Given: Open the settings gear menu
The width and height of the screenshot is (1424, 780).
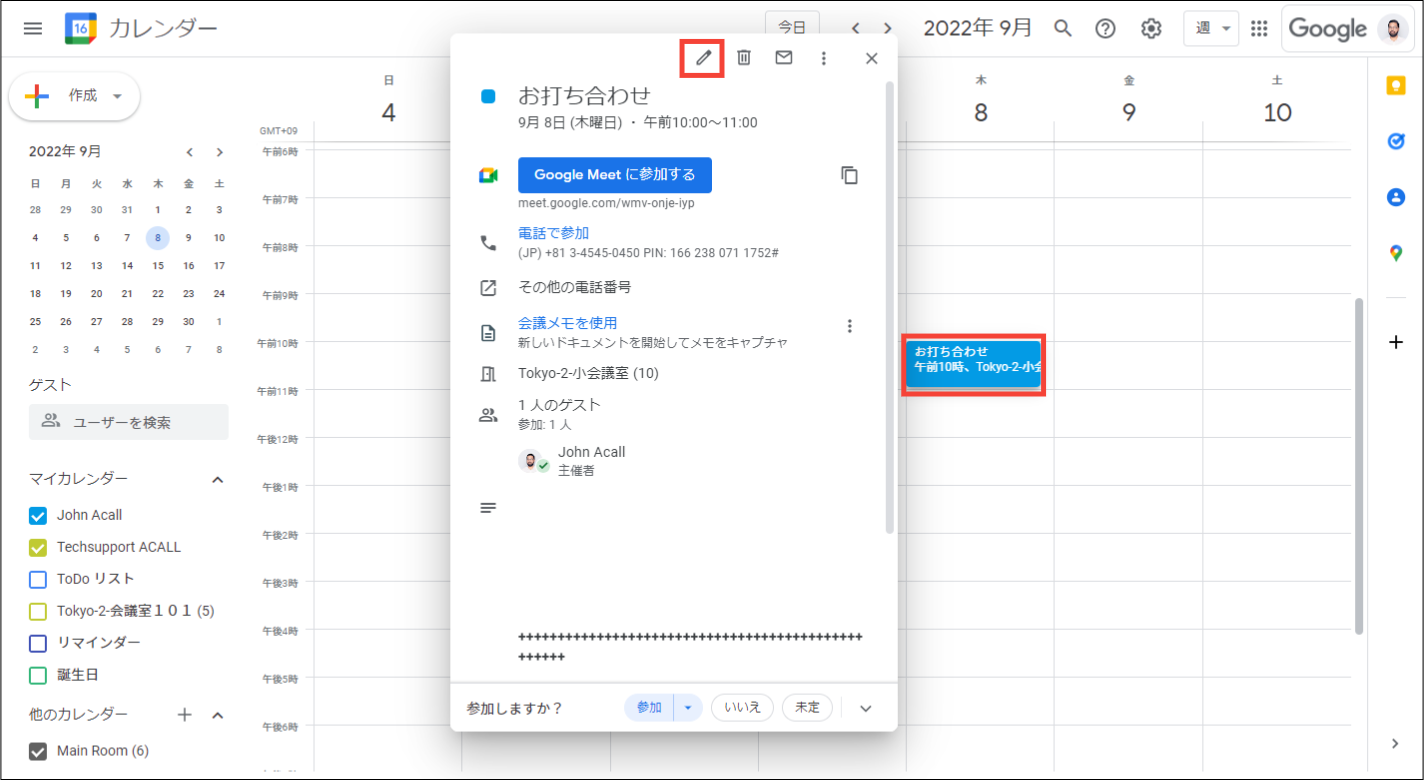Looking at the screenshot, I should tap(1151, 28).
